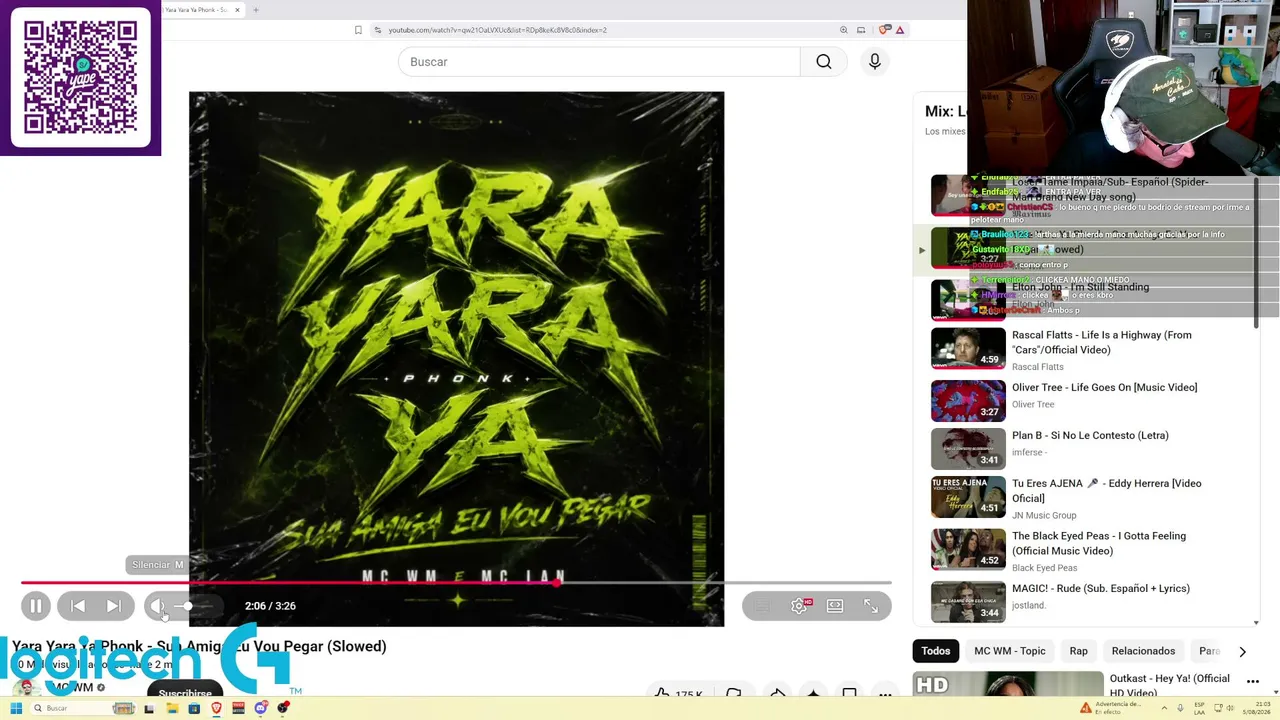This screenshot has height=720, width=1280.
Task: Enter fullscreen in the video player
Action: click(871, 605)
